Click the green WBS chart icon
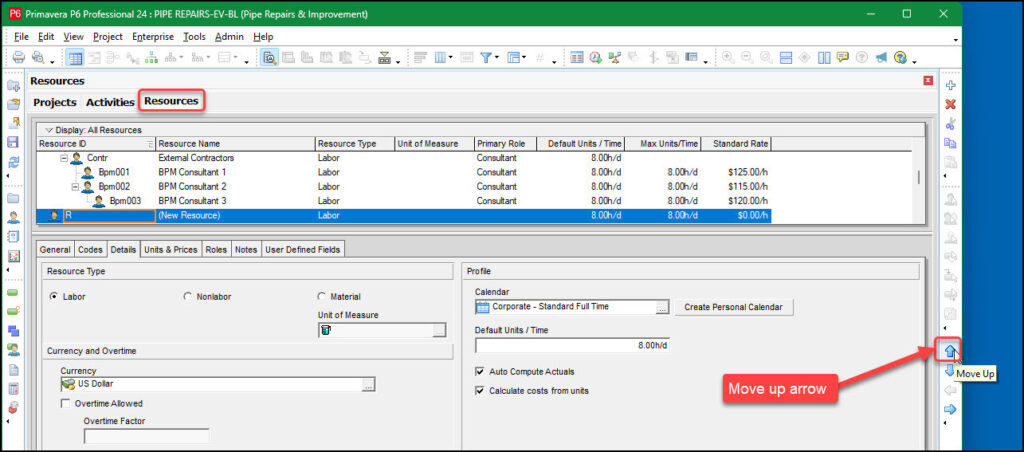This screenshot has width=1024, height=452. pos(152,57)
